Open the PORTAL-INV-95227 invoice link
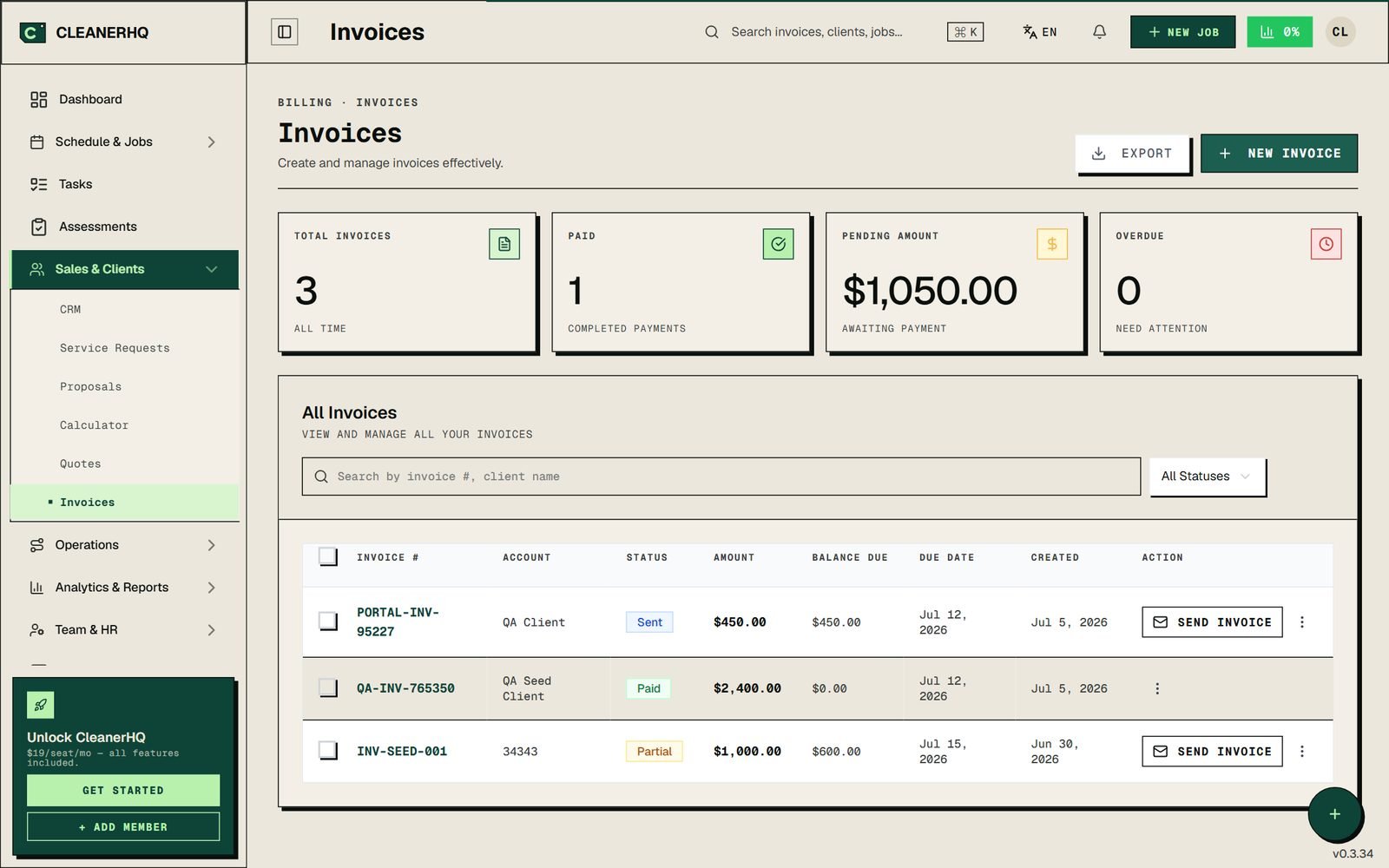 [x=398, y=622]
